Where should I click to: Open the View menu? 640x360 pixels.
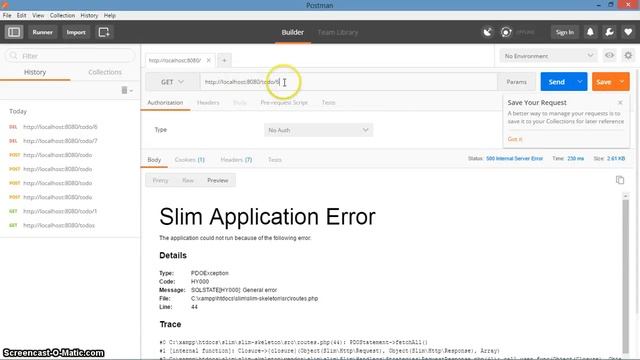click(38, 16)
